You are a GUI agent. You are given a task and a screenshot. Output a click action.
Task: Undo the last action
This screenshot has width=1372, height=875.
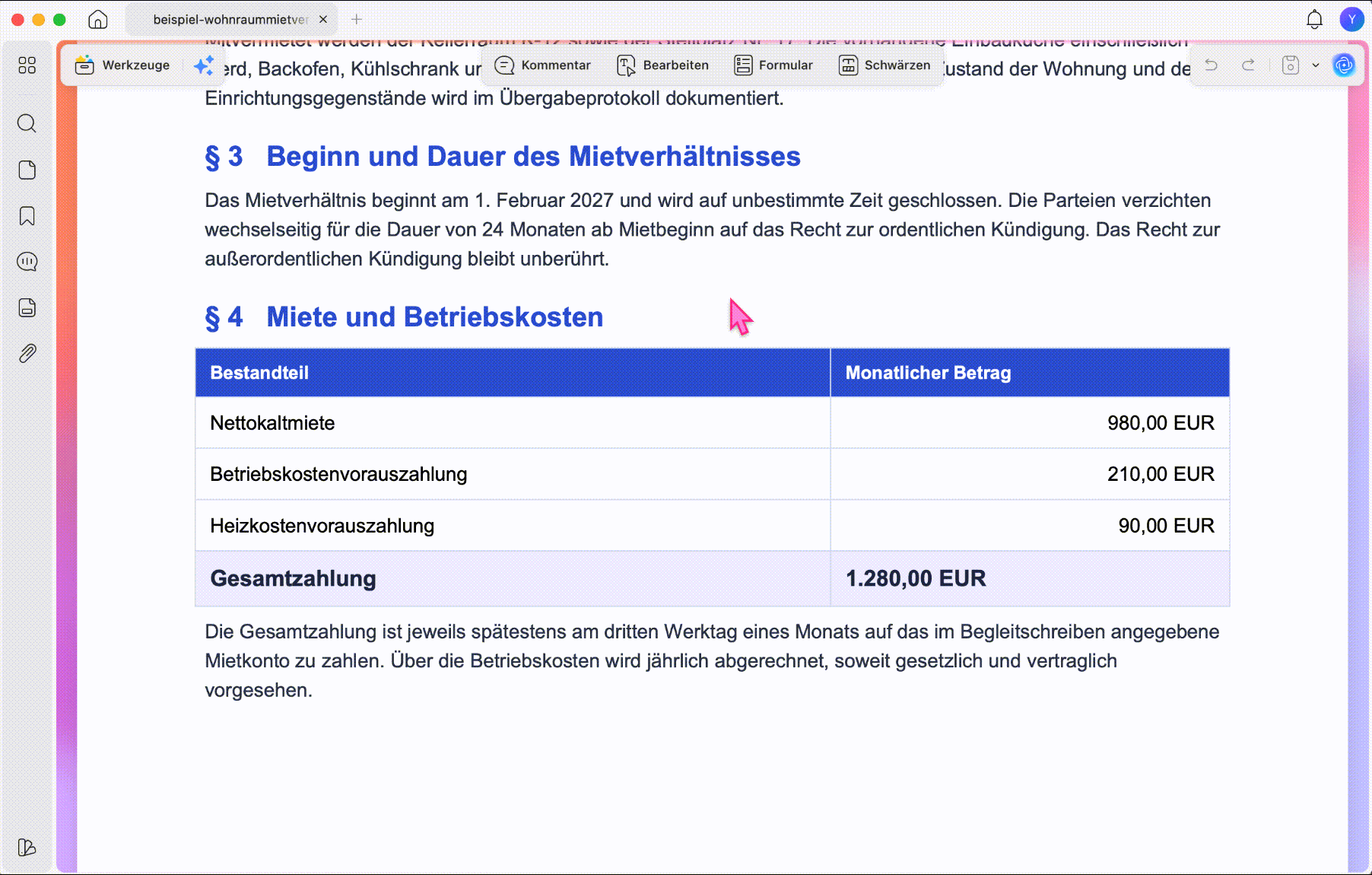pos(1212,65)
